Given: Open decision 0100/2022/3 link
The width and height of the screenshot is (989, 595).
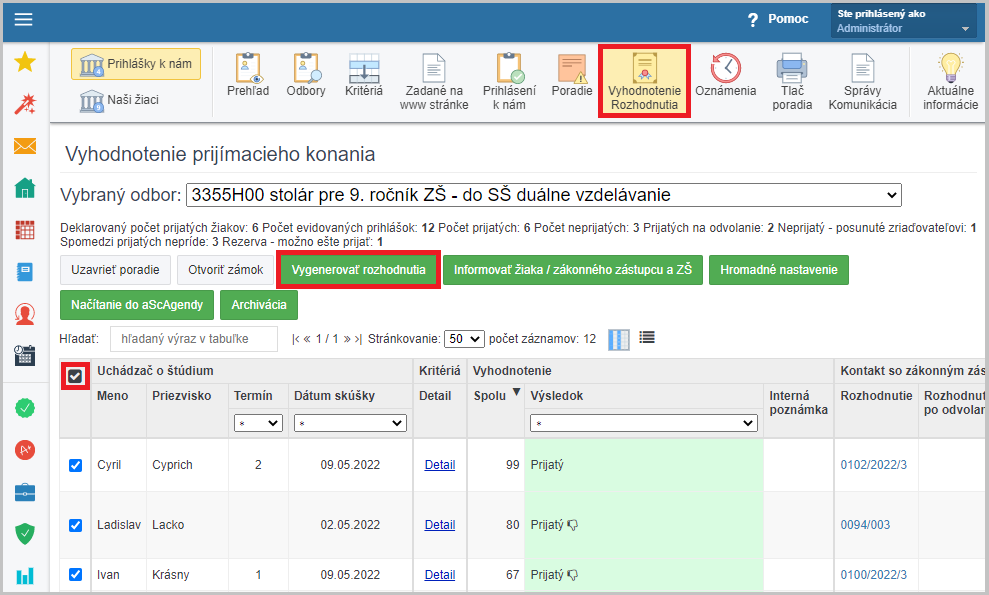Looking at the screenshot, I should 874,575.
